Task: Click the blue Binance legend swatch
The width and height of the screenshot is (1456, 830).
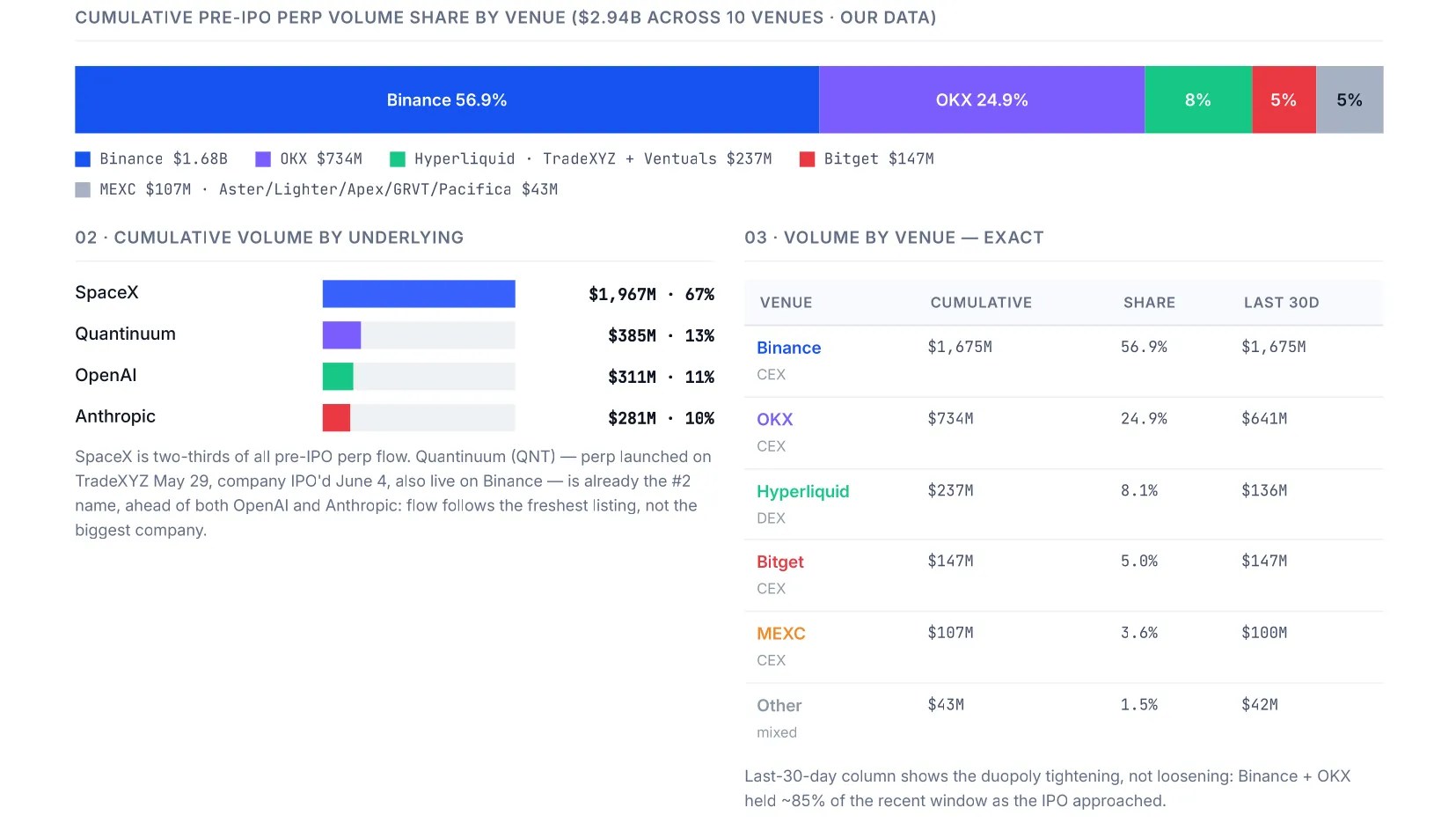Action: point(83,159)
